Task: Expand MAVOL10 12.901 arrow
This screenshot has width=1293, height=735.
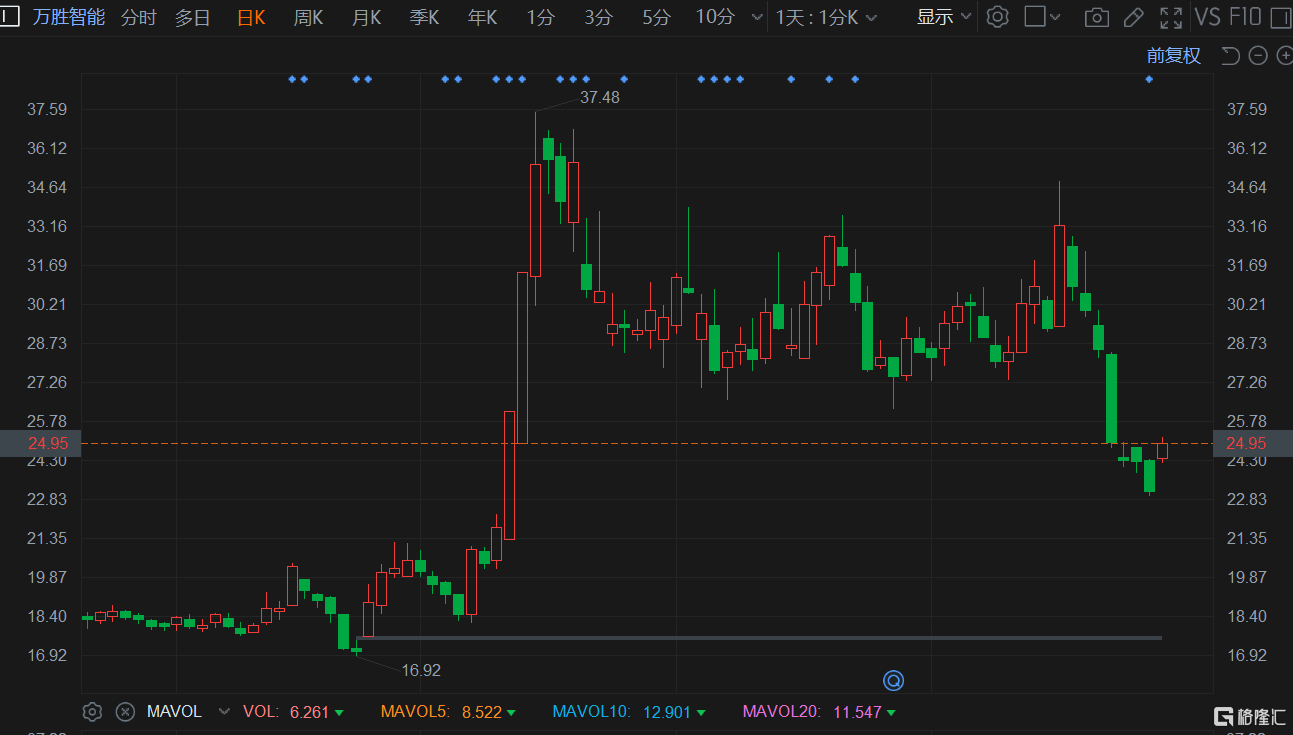Action: (700, 713)
